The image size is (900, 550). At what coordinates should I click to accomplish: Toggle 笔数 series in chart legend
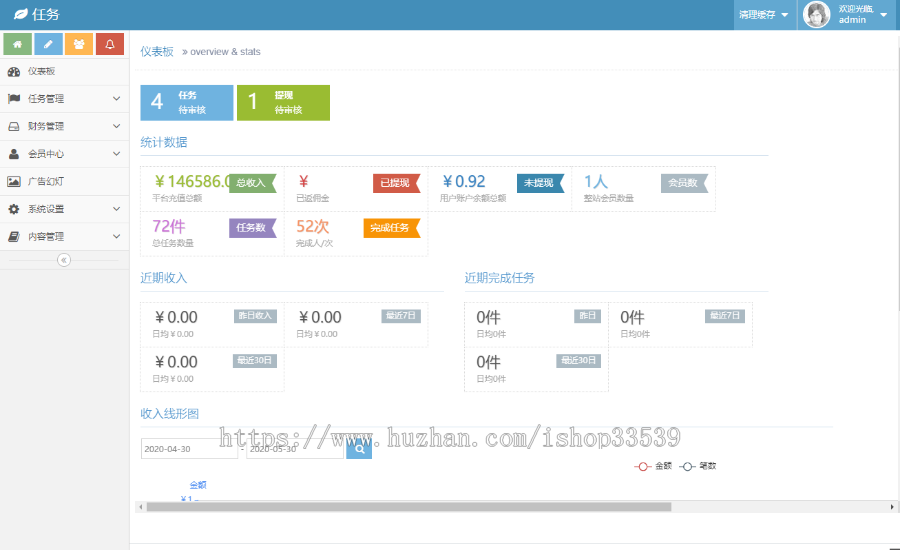point(698,466)
